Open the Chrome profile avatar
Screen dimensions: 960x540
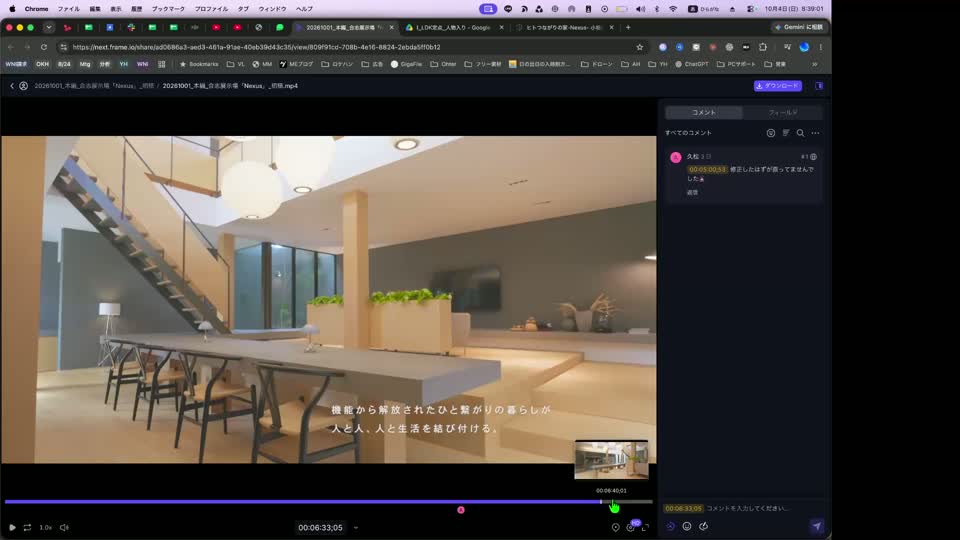[x=804, y=47]
